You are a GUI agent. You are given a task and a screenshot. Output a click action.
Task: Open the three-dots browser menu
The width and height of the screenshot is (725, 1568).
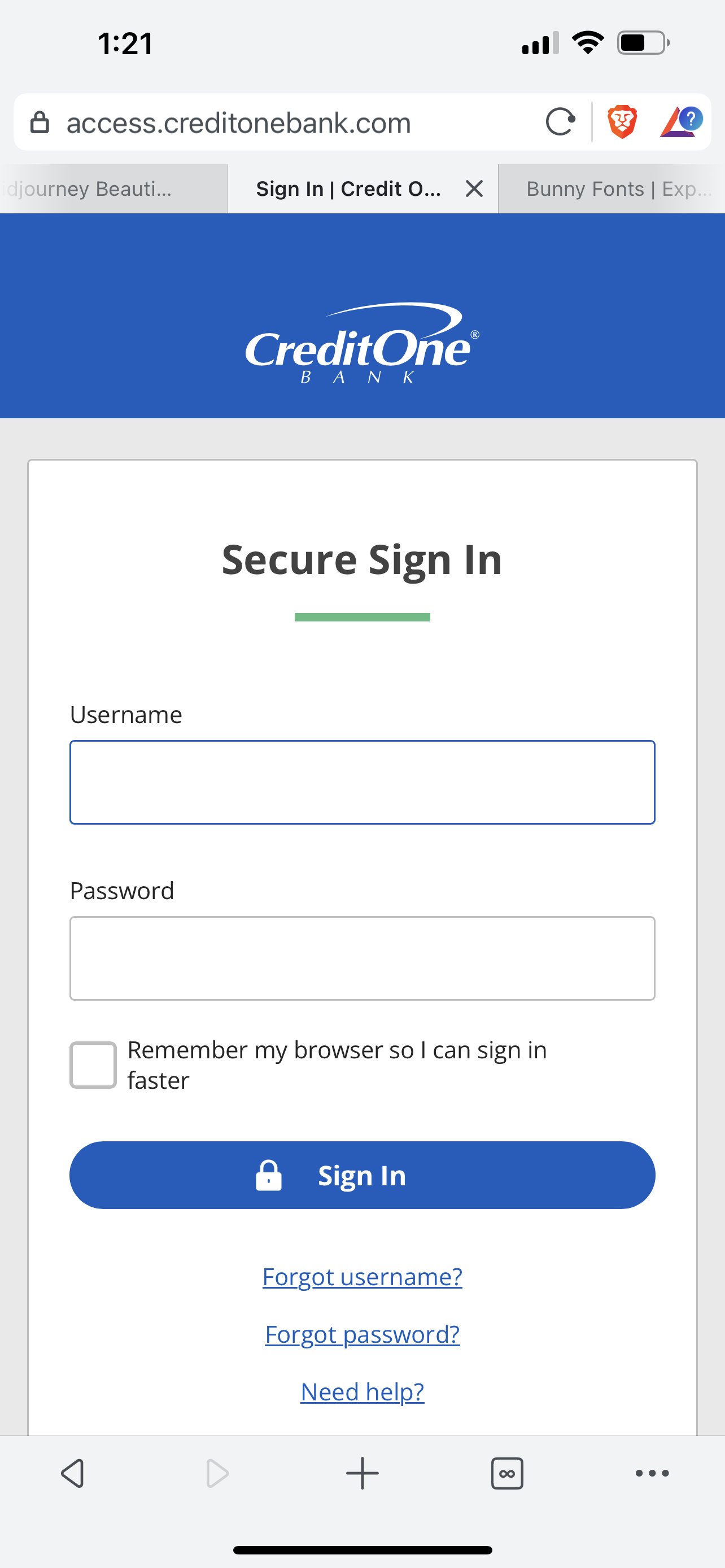click(x=652, y=1473)
